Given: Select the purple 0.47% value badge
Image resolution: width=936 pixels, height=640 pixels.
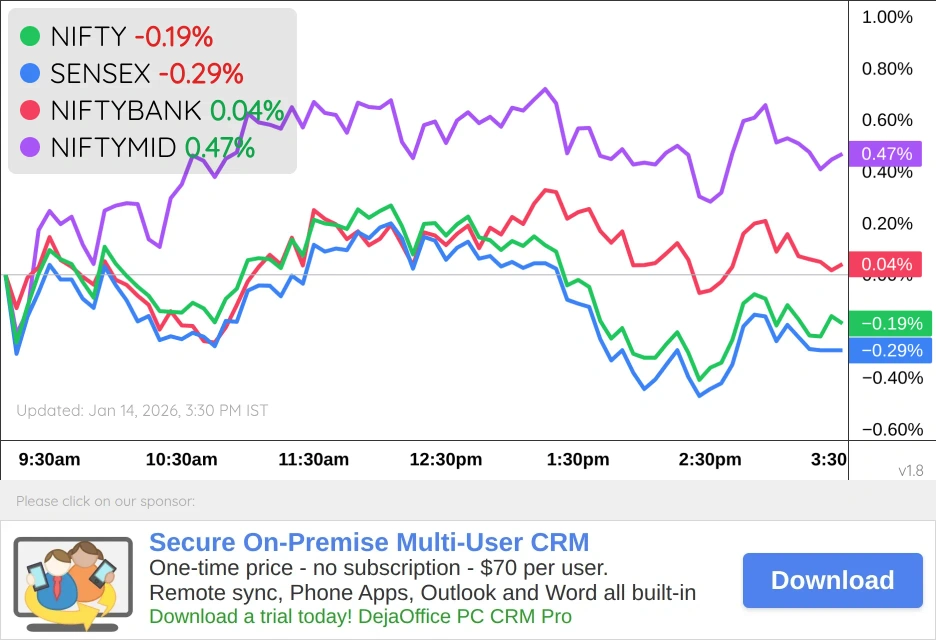Looking at the screenshot, I should [887, 154].
